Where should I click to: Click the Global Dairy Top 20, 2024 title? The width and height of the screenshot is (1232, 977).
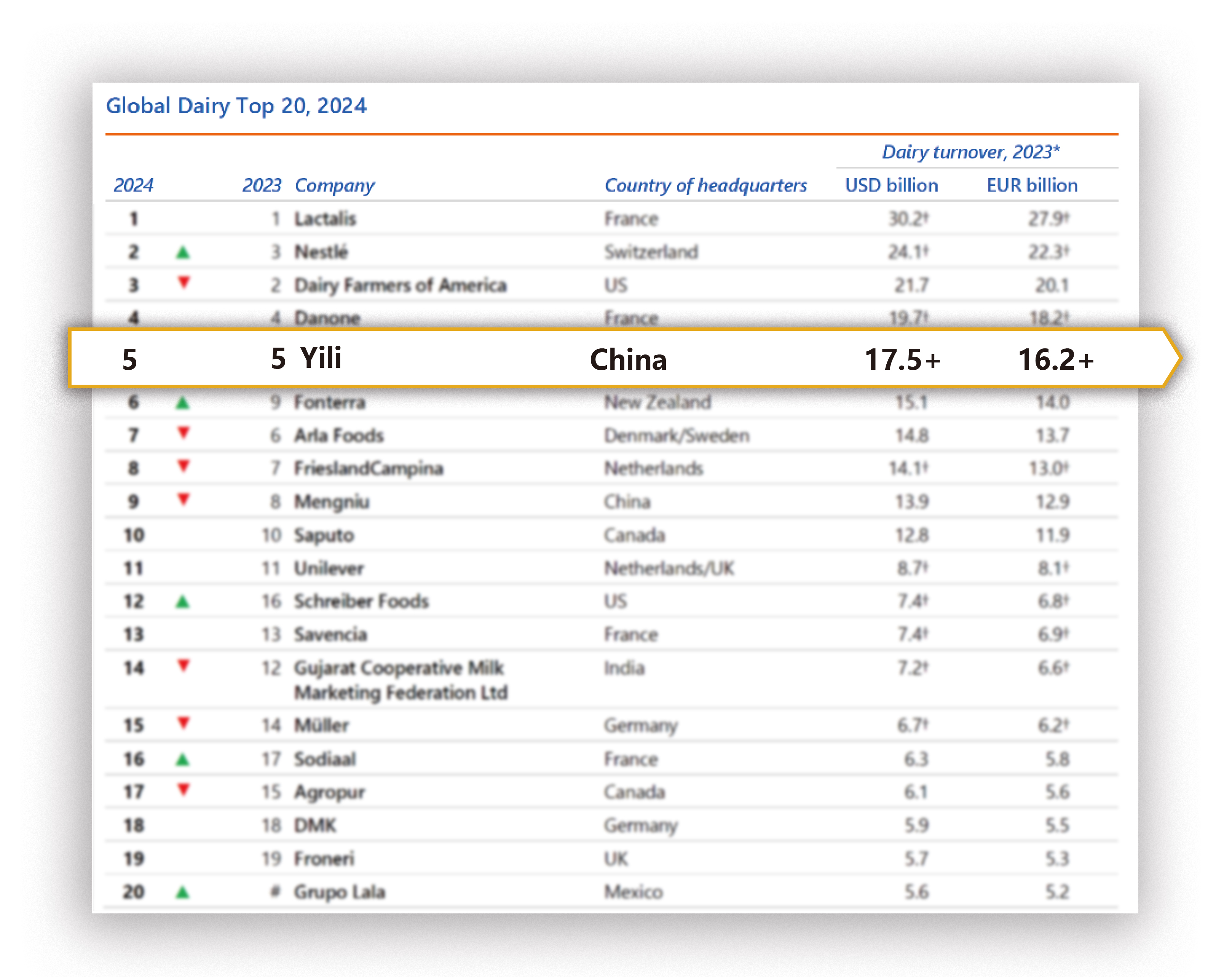coord(236,106)
